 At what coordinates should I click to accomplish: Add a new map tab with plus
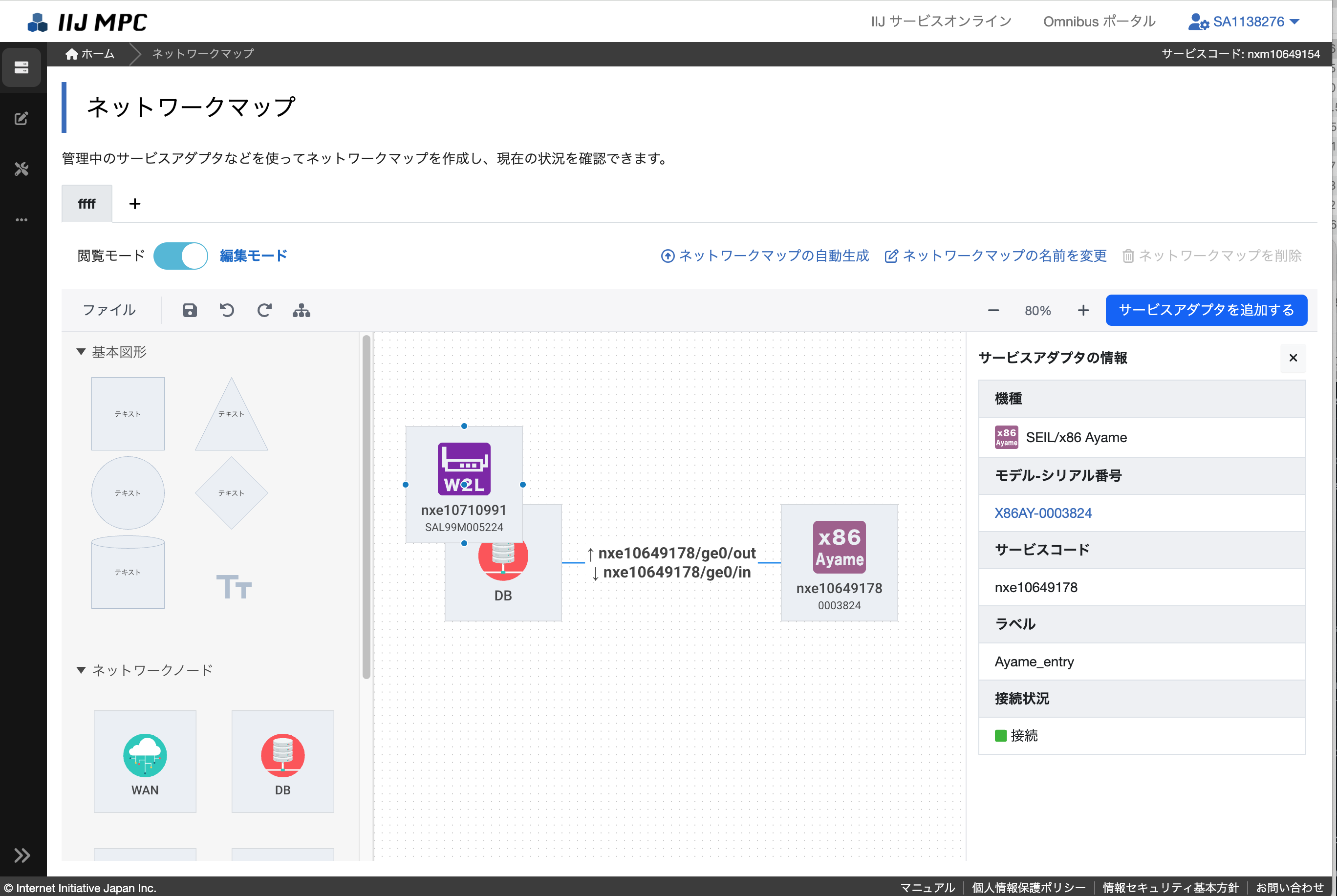[135, 204]
